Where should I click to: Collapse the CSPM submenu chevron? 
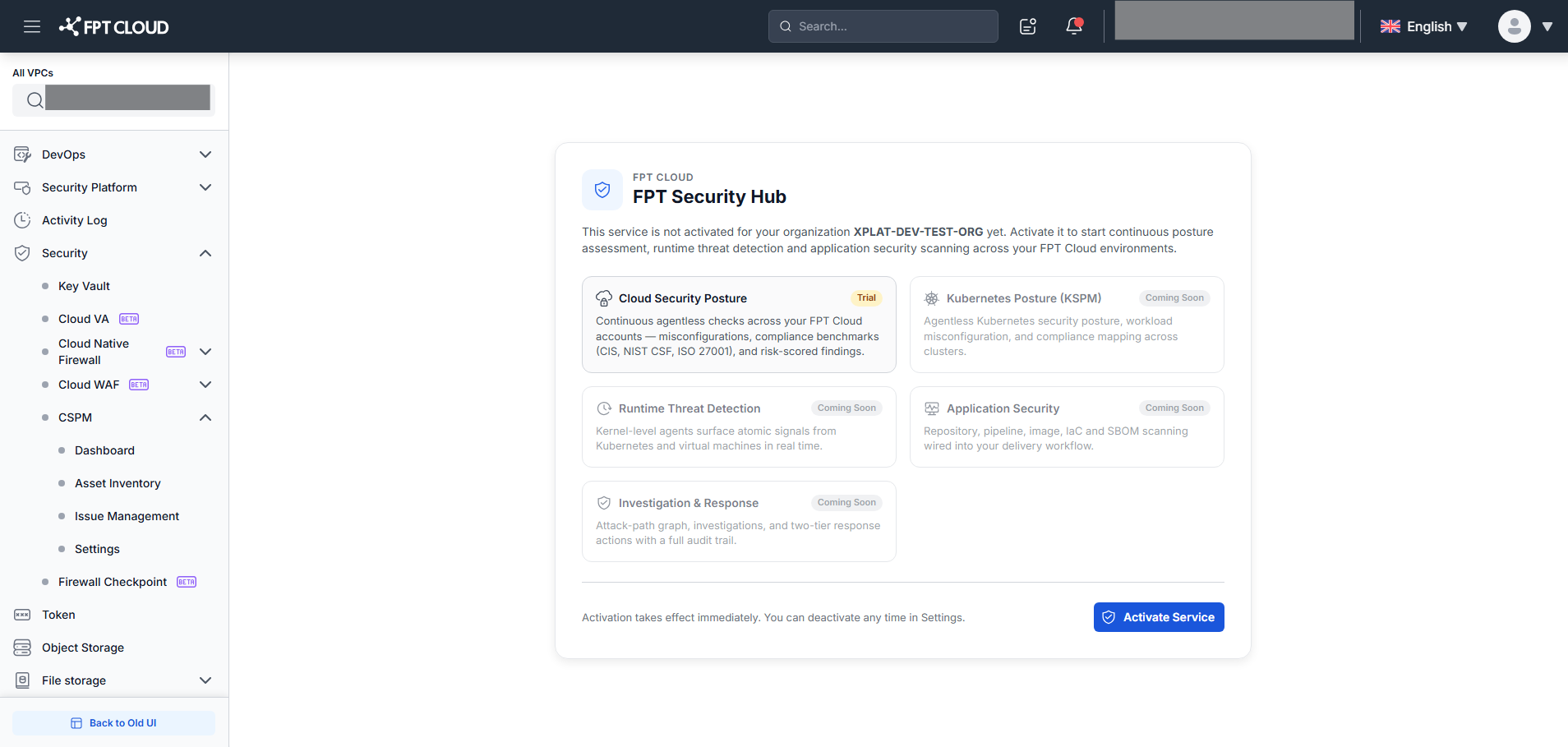pyautogui.click(x=205, y=417)
